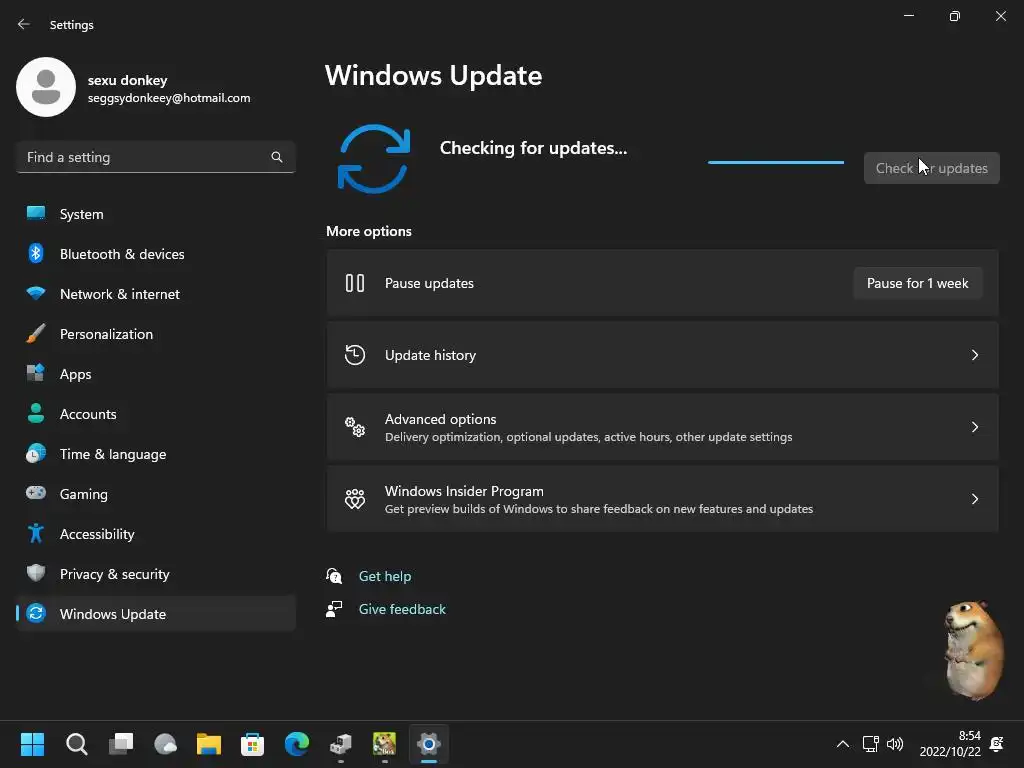This screenshot has width=1024, height=768.
Task: Open the Network & internet Wi-Fi icon
Action: 36,293
